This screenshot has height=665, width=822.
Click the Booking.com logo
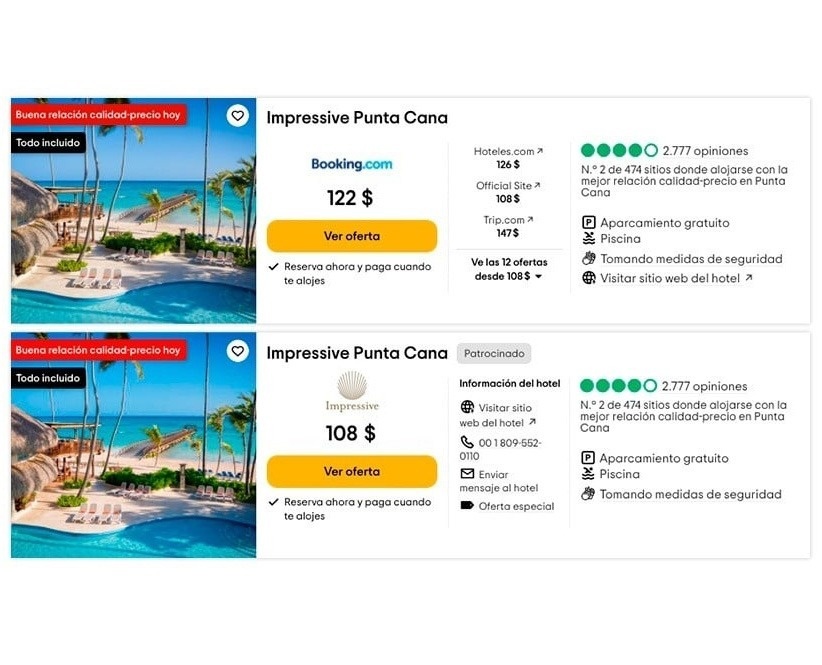(x=352, y=163)
